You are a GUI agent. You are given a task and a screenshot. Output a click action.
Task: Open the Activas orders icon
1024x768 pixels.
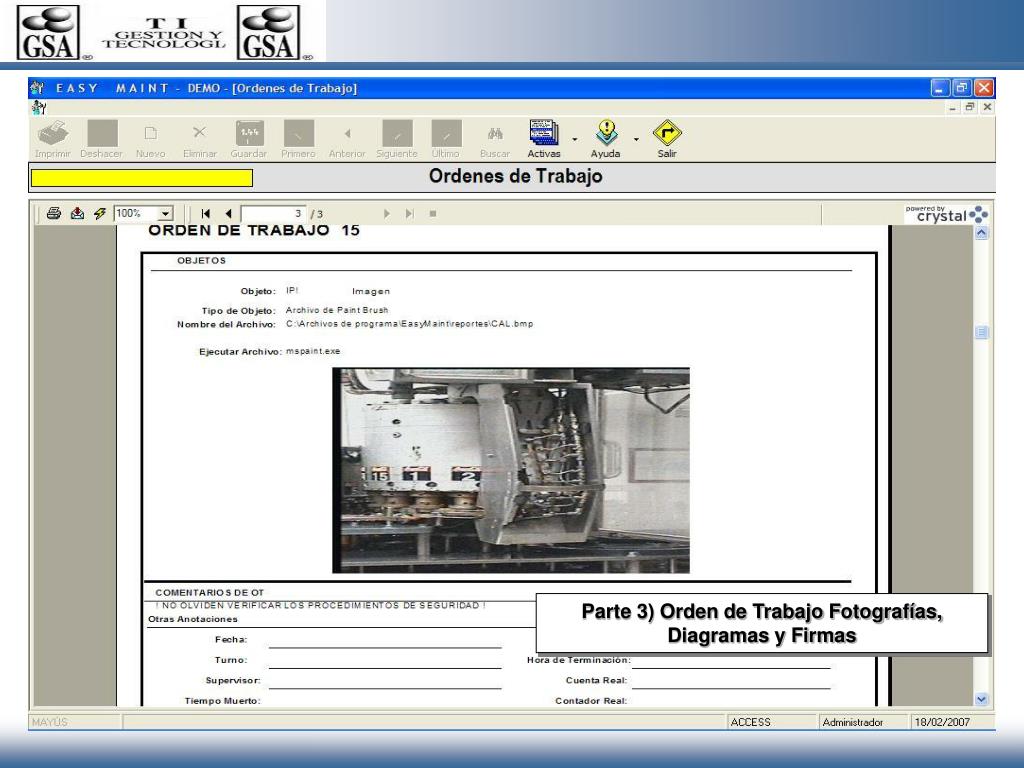coord(544,133)
